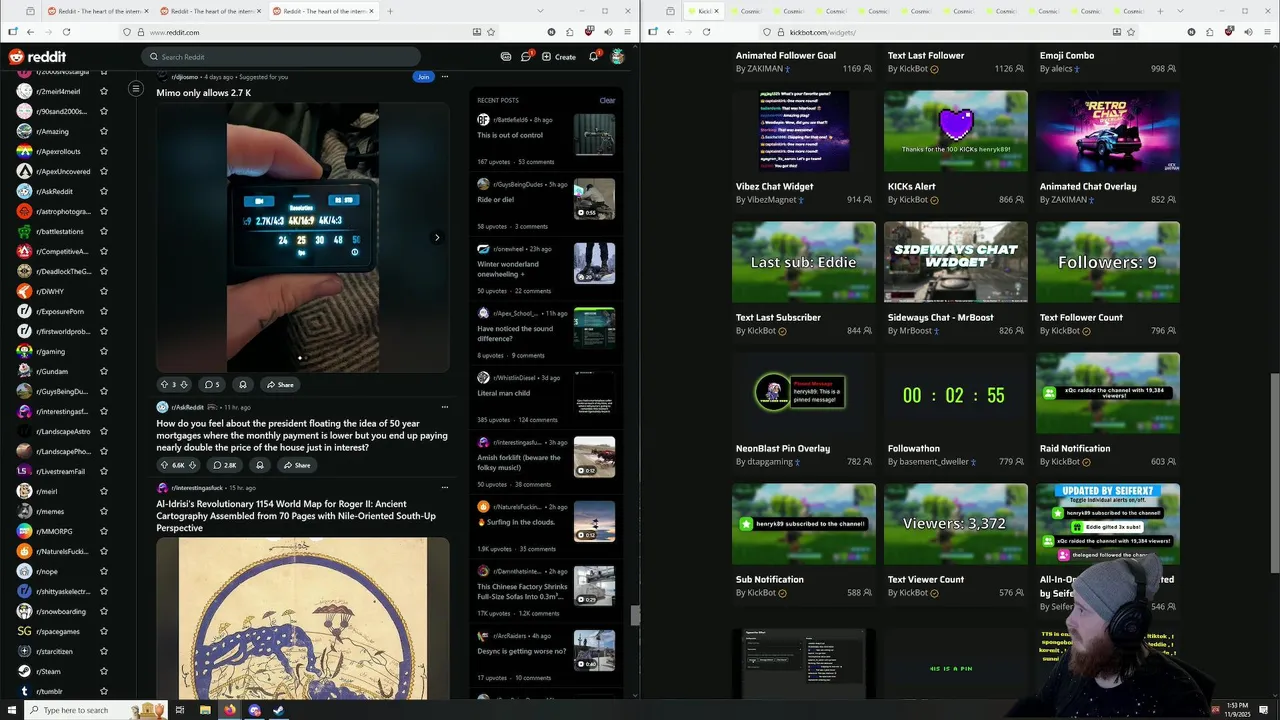The width and height of the screenshot is (1280, 720).
Task: Upvote the 50 year mortgages post
Action: click(x=164, y=465)
